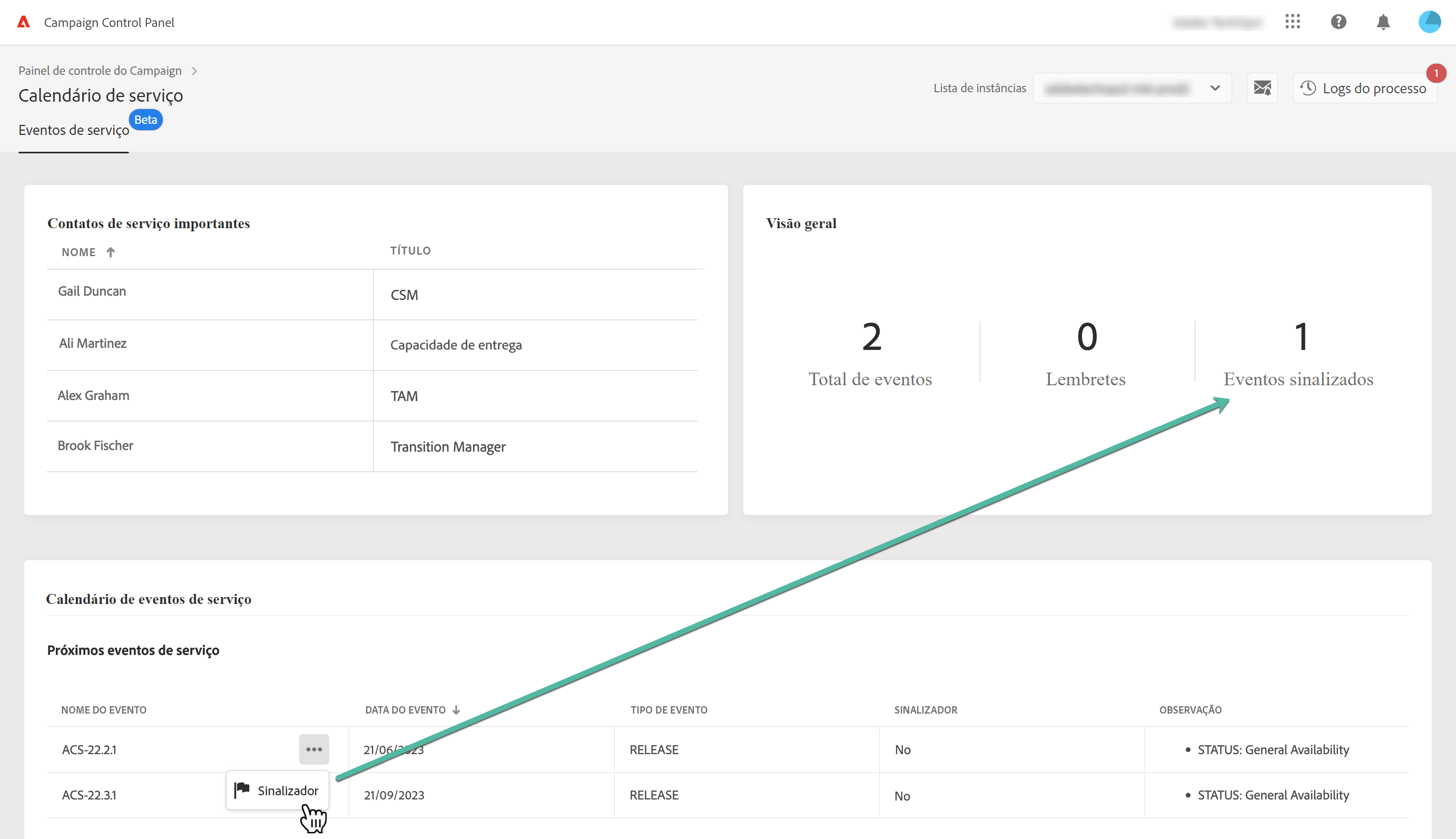Click the red notification badge on Logs
The height and width of the screenshot is (839, 1456).
tap(1436, 73)
